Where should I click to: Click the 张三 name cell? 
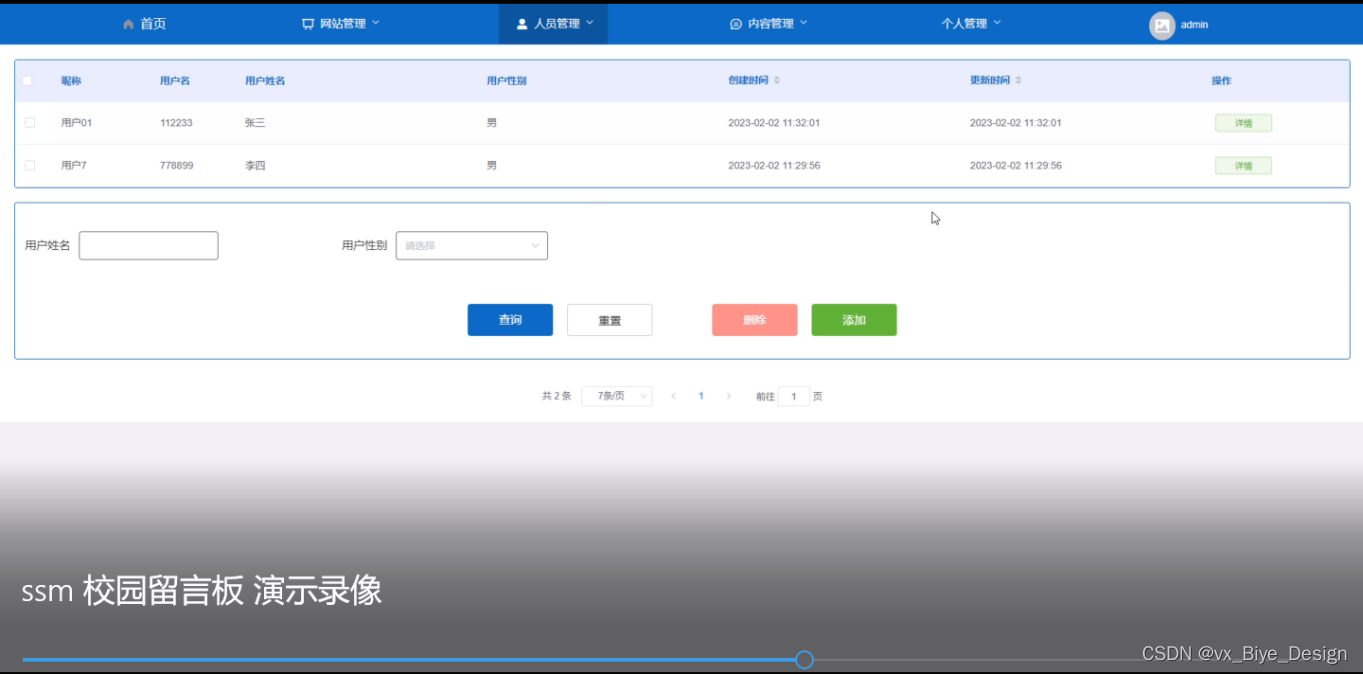pos(255,123)
